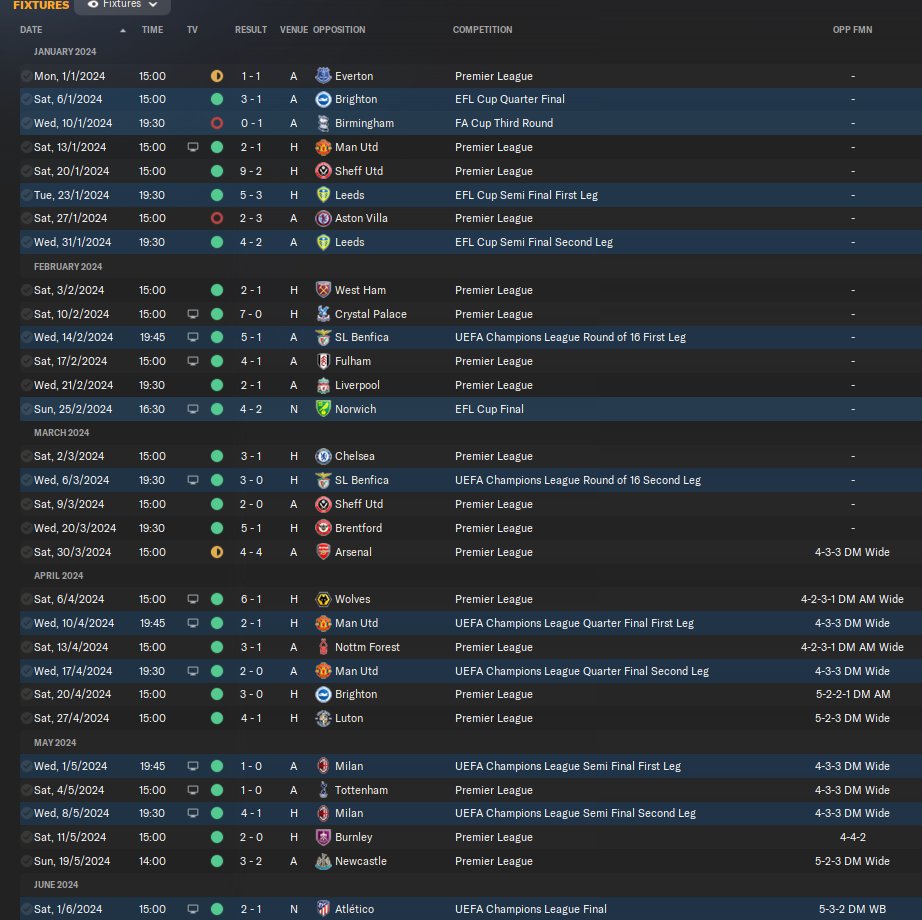
Task: Click the Chelsea club badge
Action: pos(323,456)
